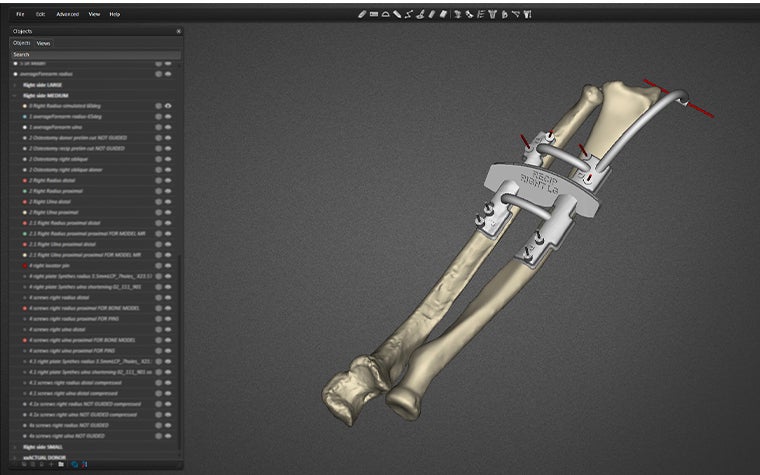Screen dimensions: 760x475
Task: Open the Advanced menu
Action: pyautogui.click(x=67, y=14)
